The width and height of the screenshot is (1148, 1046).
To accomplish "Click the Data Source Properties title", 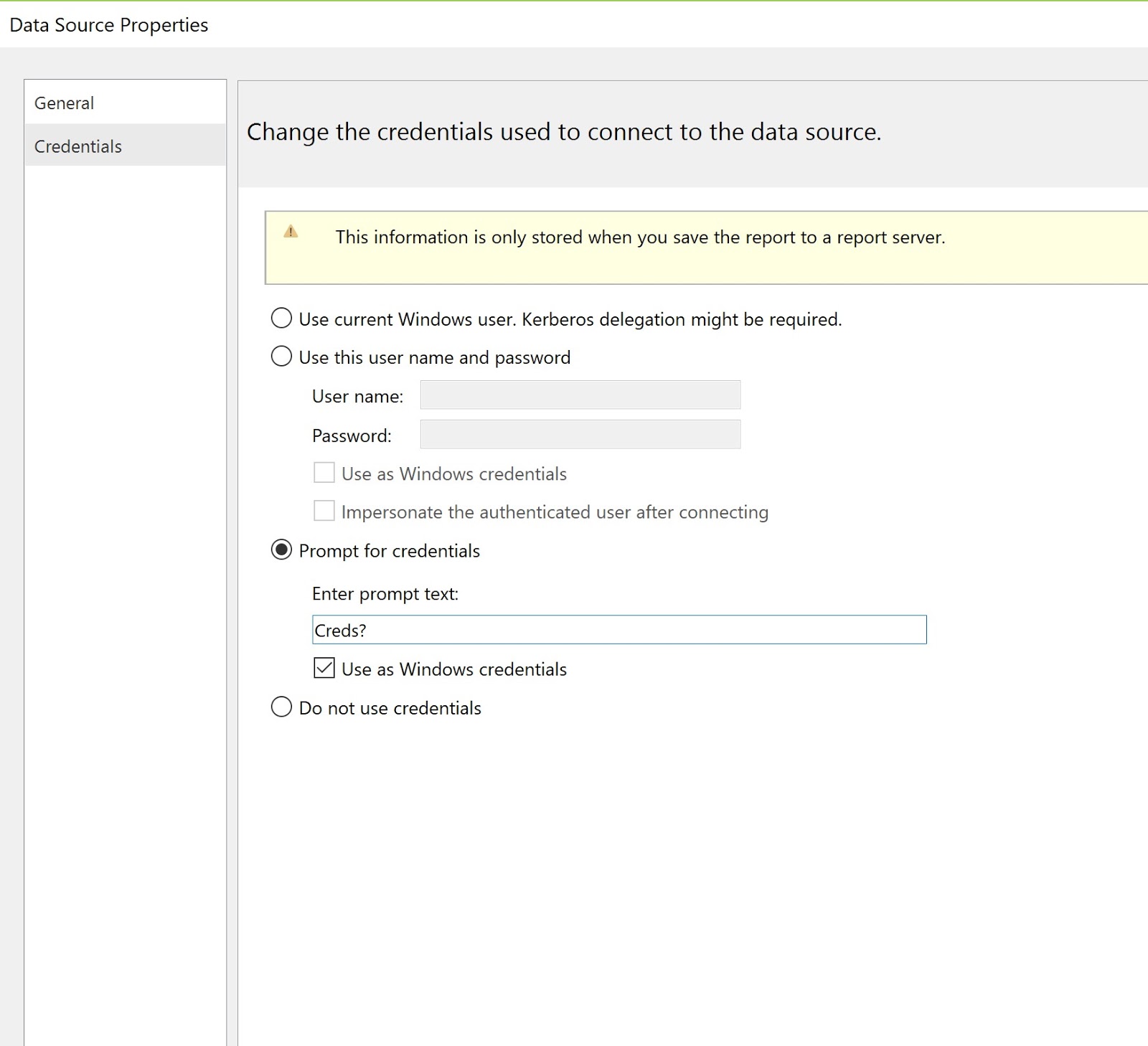I will [109, 25].
